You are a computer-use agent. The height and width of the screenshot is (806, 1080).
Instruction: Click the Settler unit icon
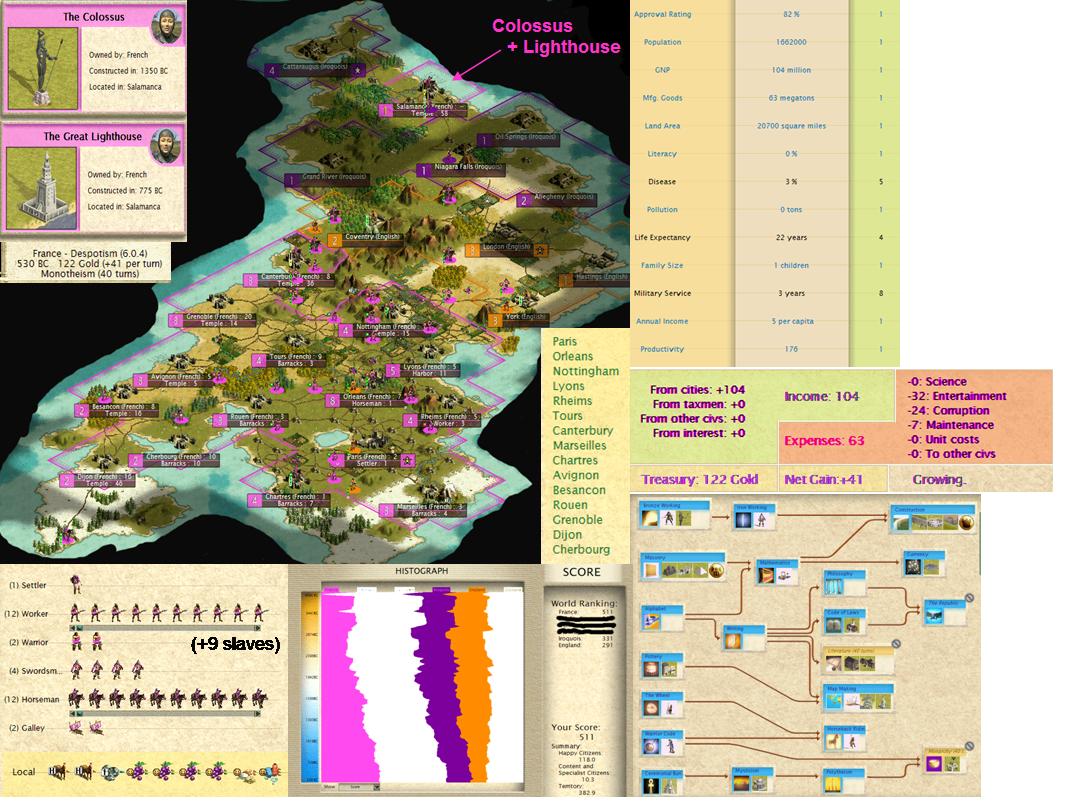[x=76, y=585]
